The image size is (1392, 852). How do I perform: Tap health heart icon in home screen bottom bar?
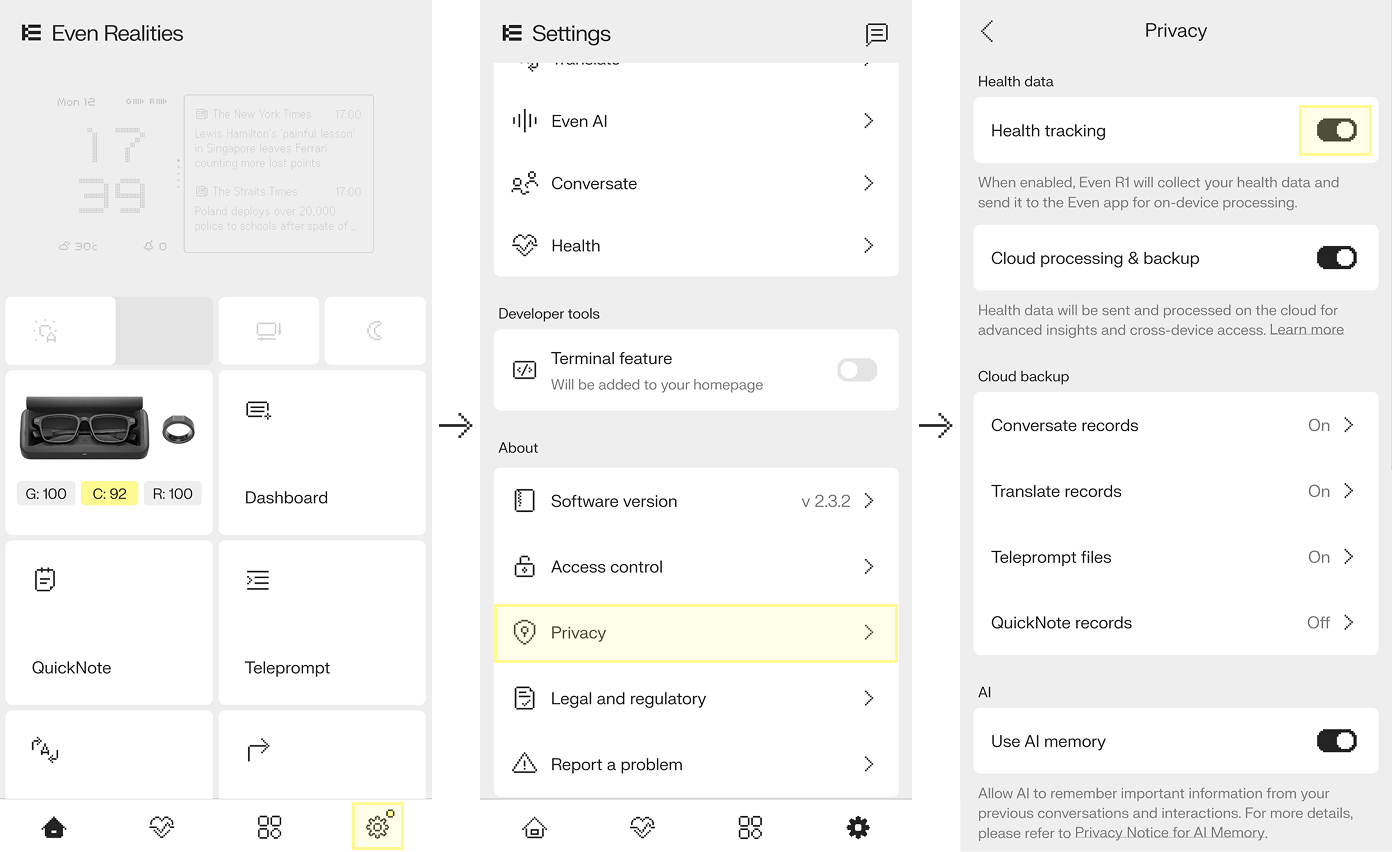click(x=161, y=827)
